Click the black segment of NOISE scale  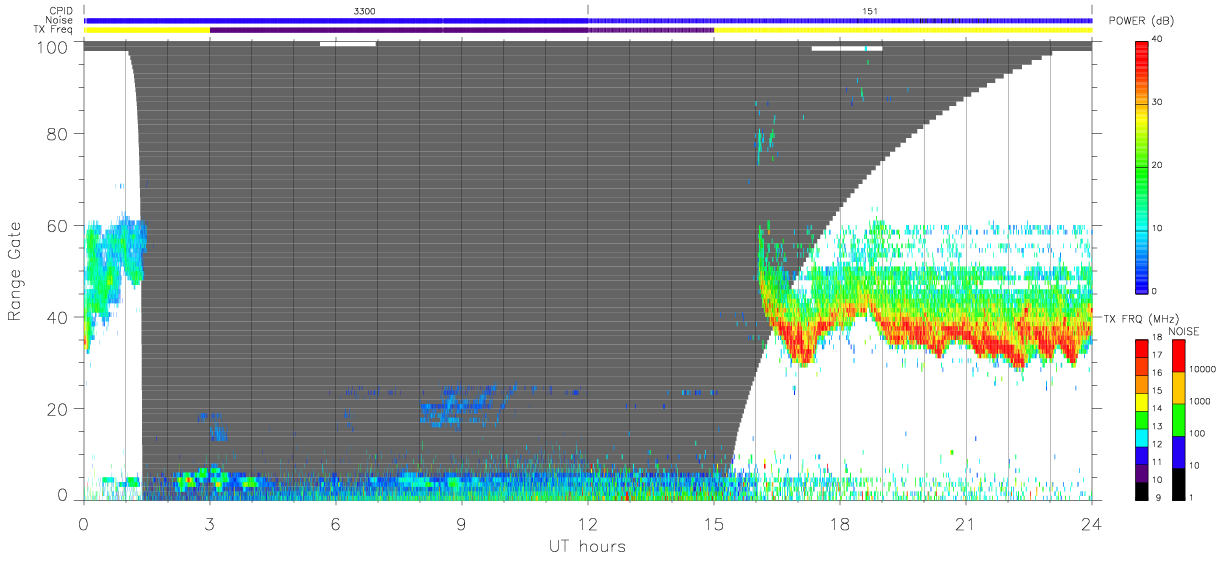tap(1178, 484)
